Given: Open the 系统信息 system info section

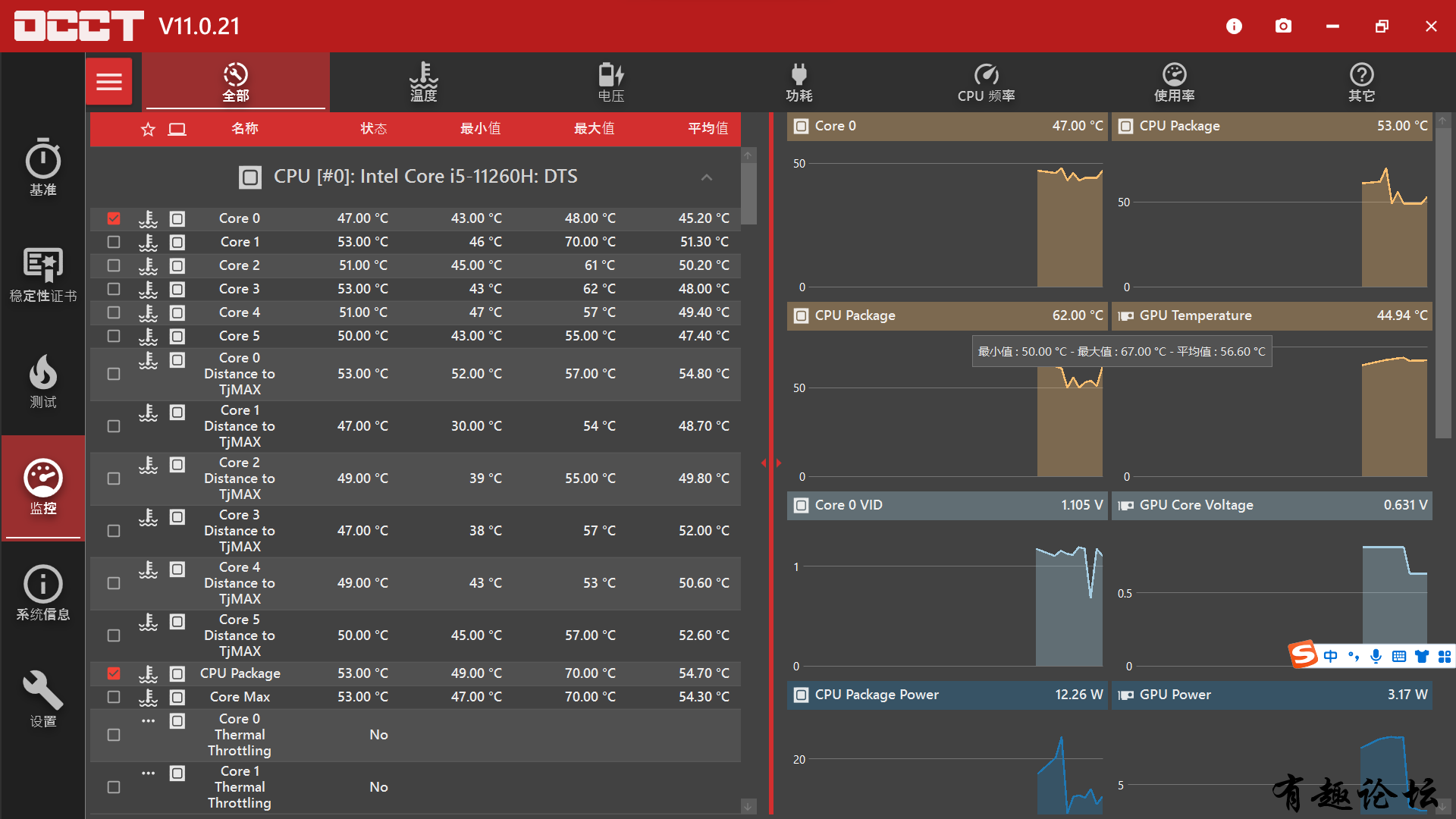Looking at the screenshot, I should tap(43, 593).
